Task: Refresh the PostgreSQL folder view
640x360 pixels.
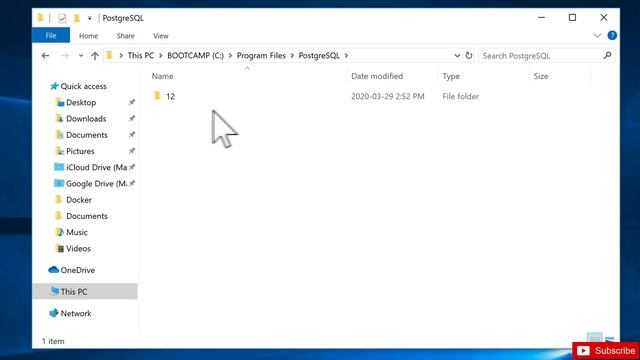Action: (x=469, y=56)
